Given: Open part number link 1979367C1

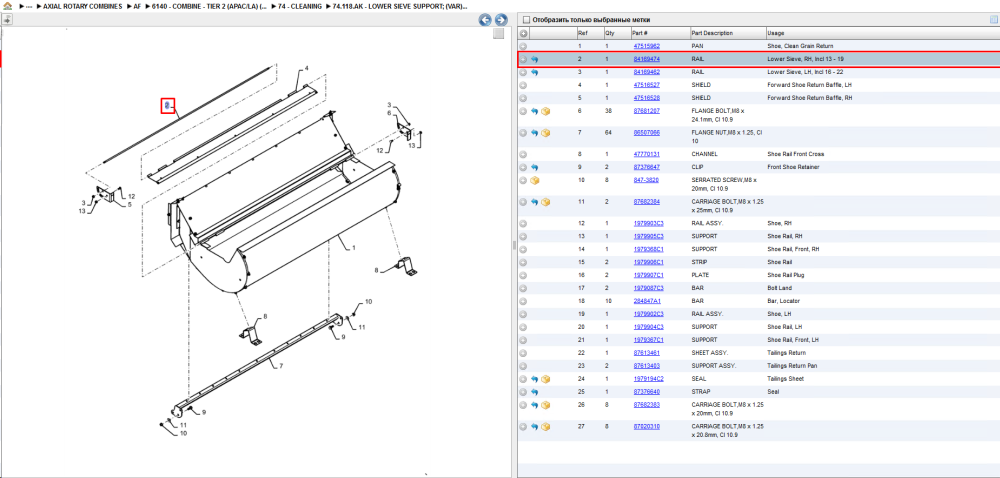Looking at the screenshot, I should pos(648,340).
